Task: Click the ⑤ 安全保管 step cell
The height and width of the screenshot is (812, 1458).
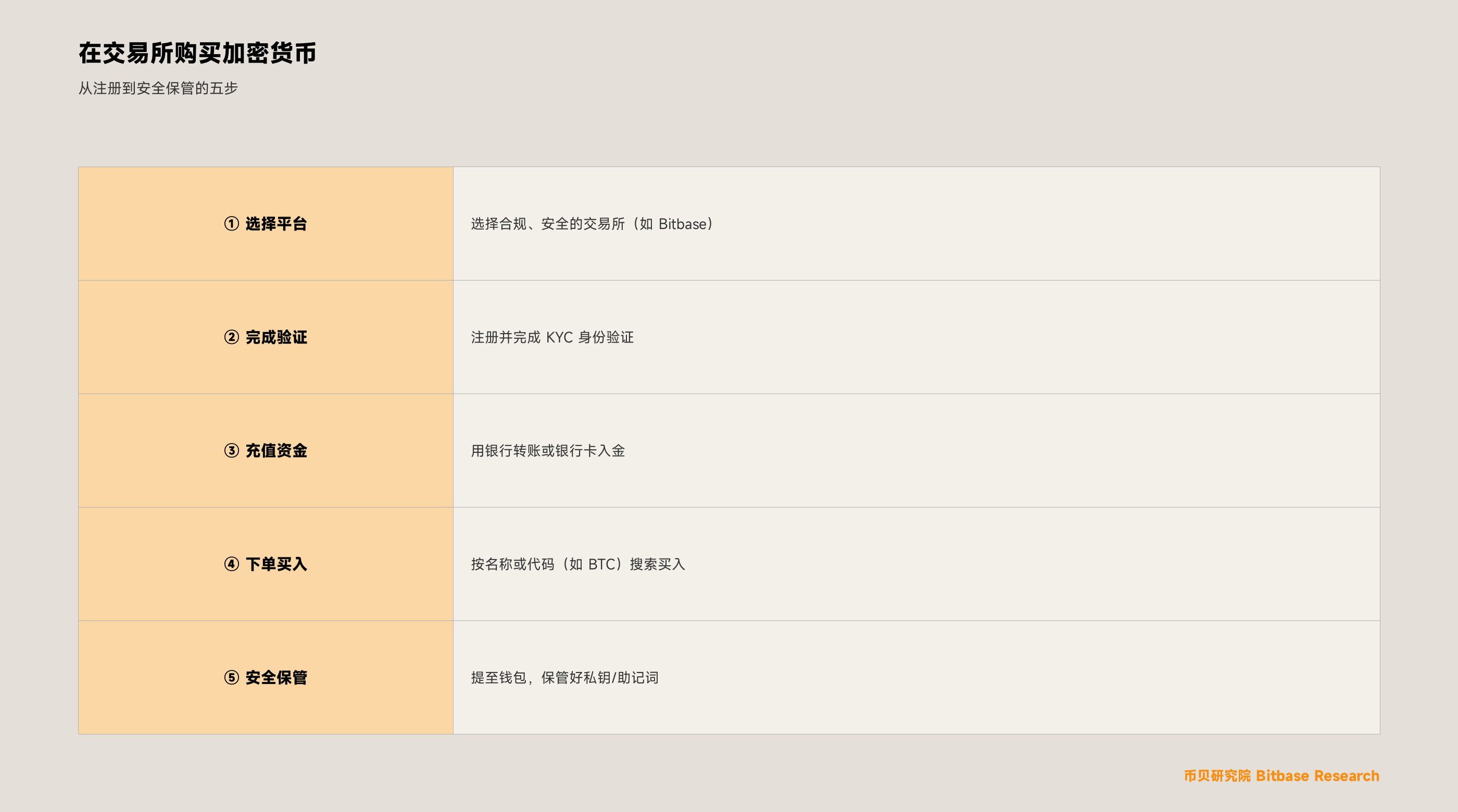Action: click(x=266, y=677)
